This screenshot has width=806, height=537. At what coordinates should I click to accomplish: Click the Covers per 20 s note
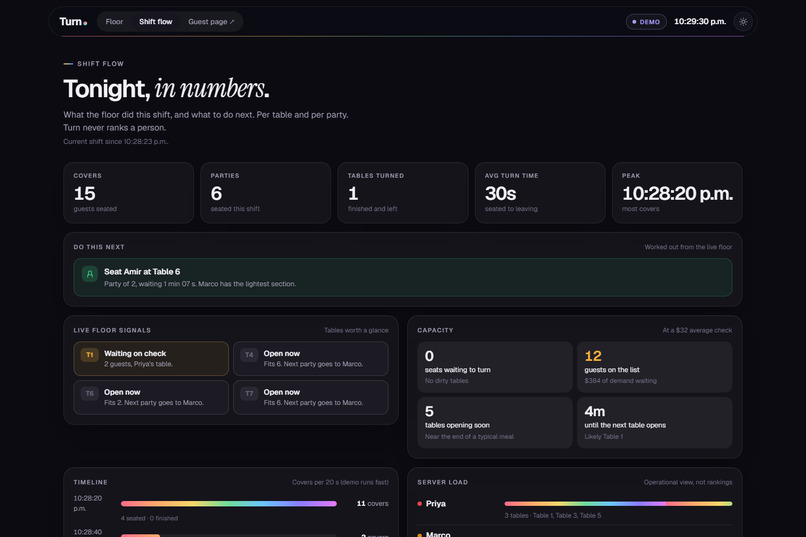pos(340,483)
